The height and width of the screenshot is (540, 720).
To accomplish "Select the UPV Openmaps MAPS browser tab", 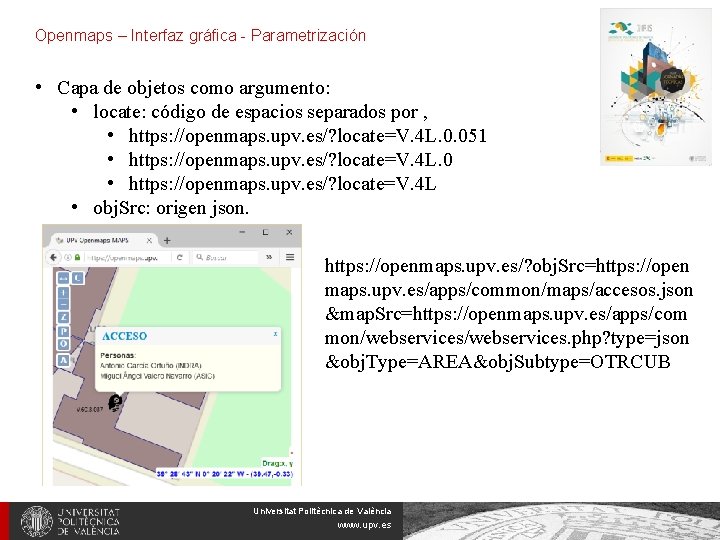I will (x=104, y=240).
